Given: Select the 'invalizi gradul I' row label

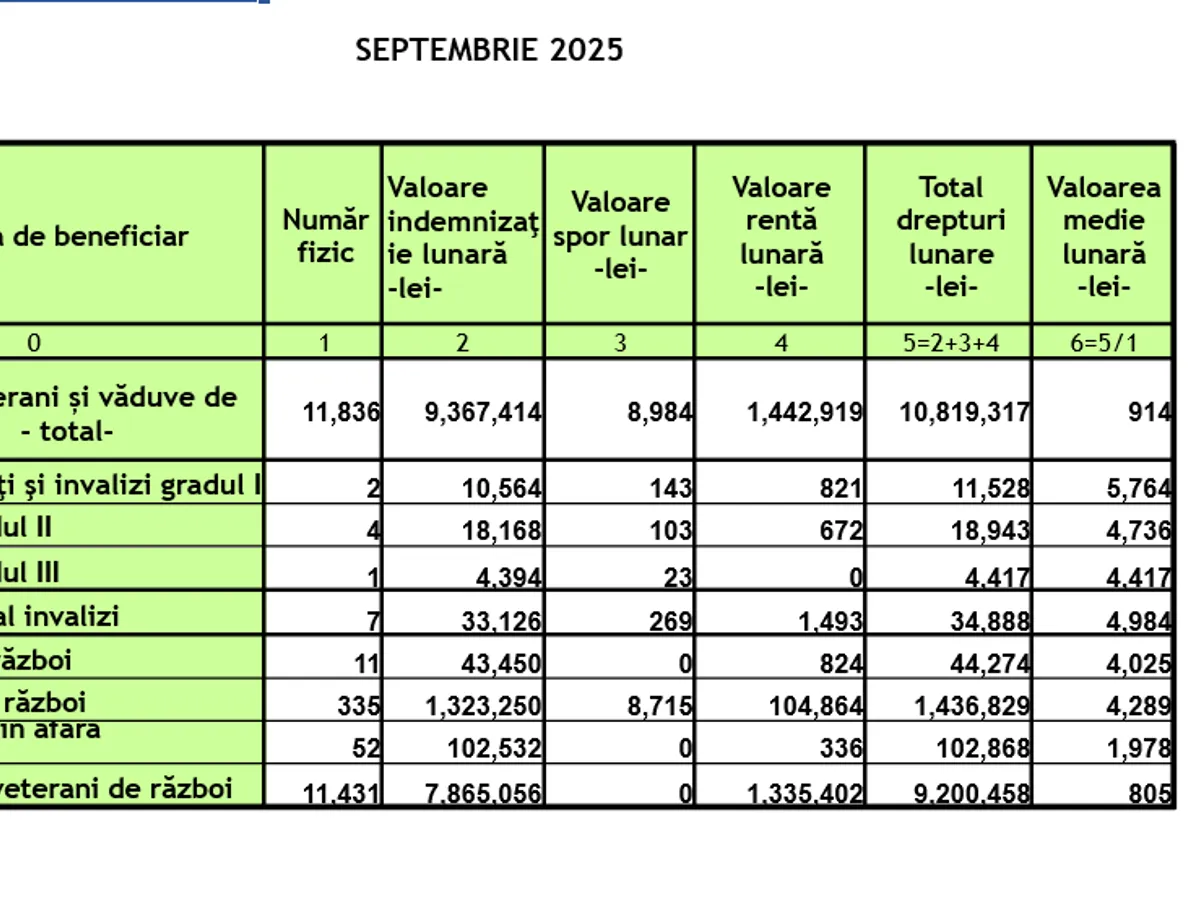Looking at the screenshot, I should [132, 485].
